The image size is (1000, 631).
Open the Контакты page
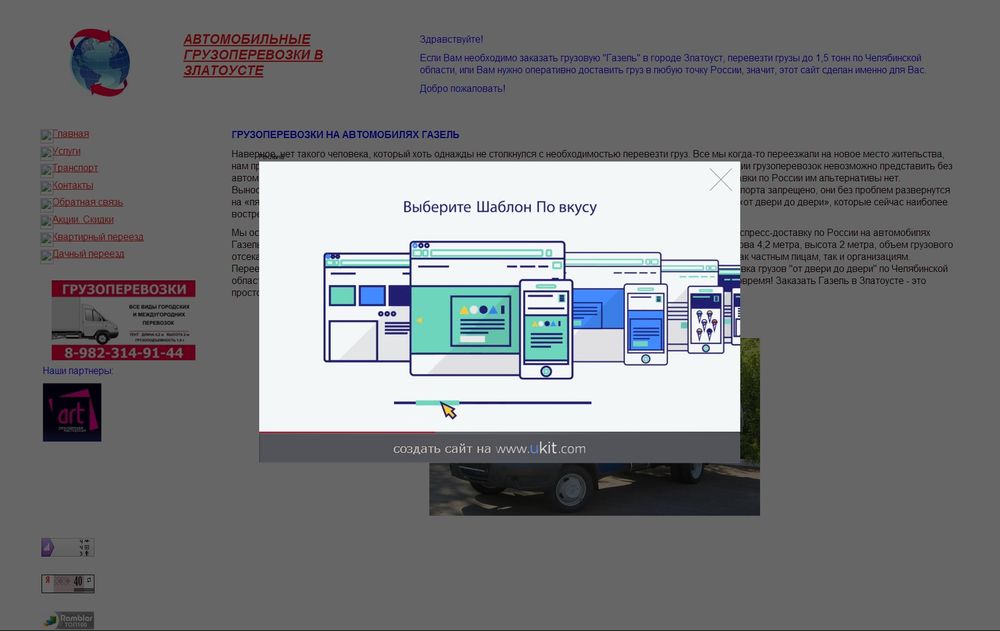[73, 185]
